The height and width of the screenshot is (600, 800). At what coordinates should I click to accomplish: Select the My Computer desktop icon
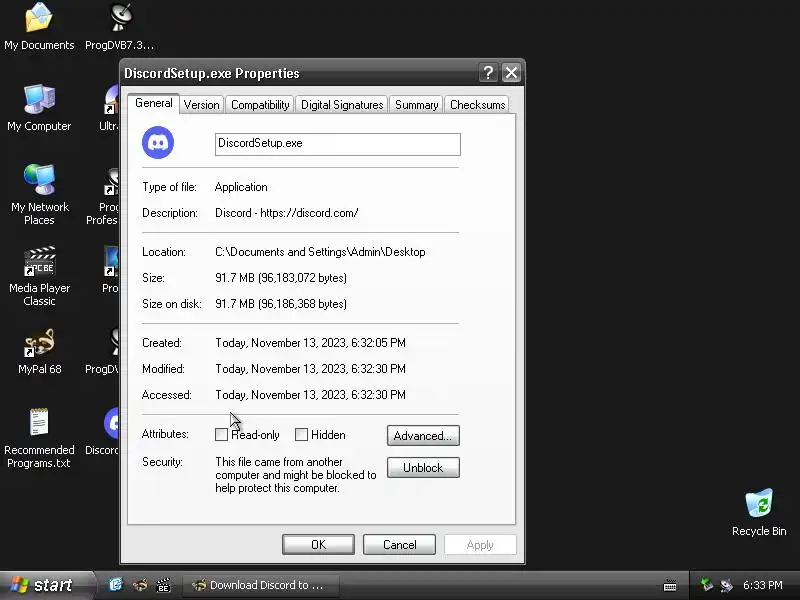coord(39,108)
